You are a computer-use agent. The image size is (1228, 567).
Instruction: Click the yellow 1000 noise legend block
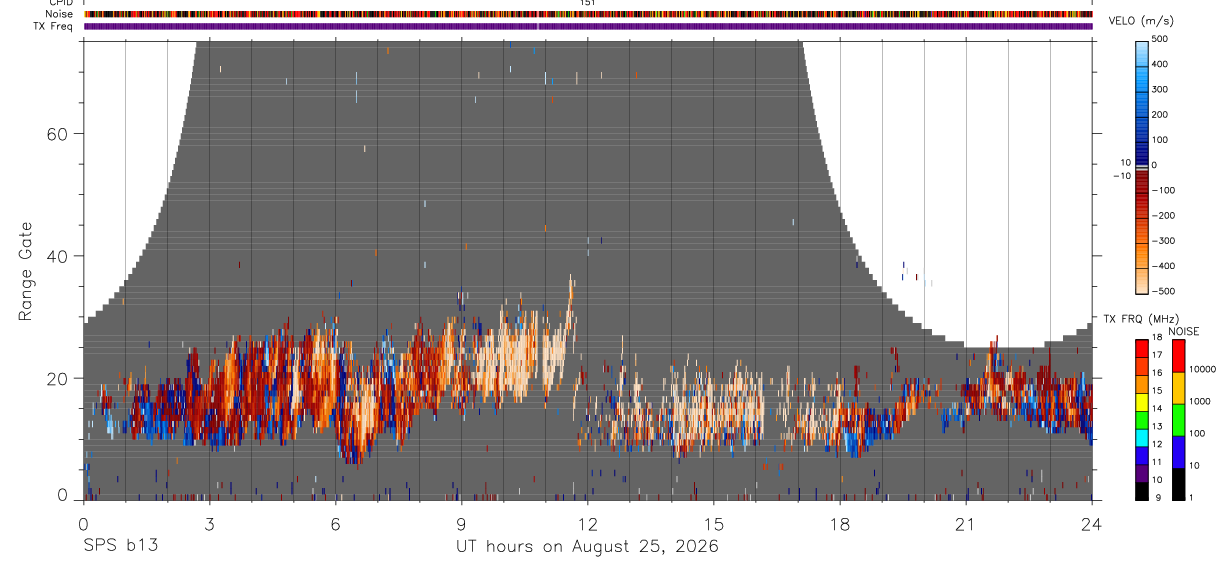click(x=1179, y=388)
